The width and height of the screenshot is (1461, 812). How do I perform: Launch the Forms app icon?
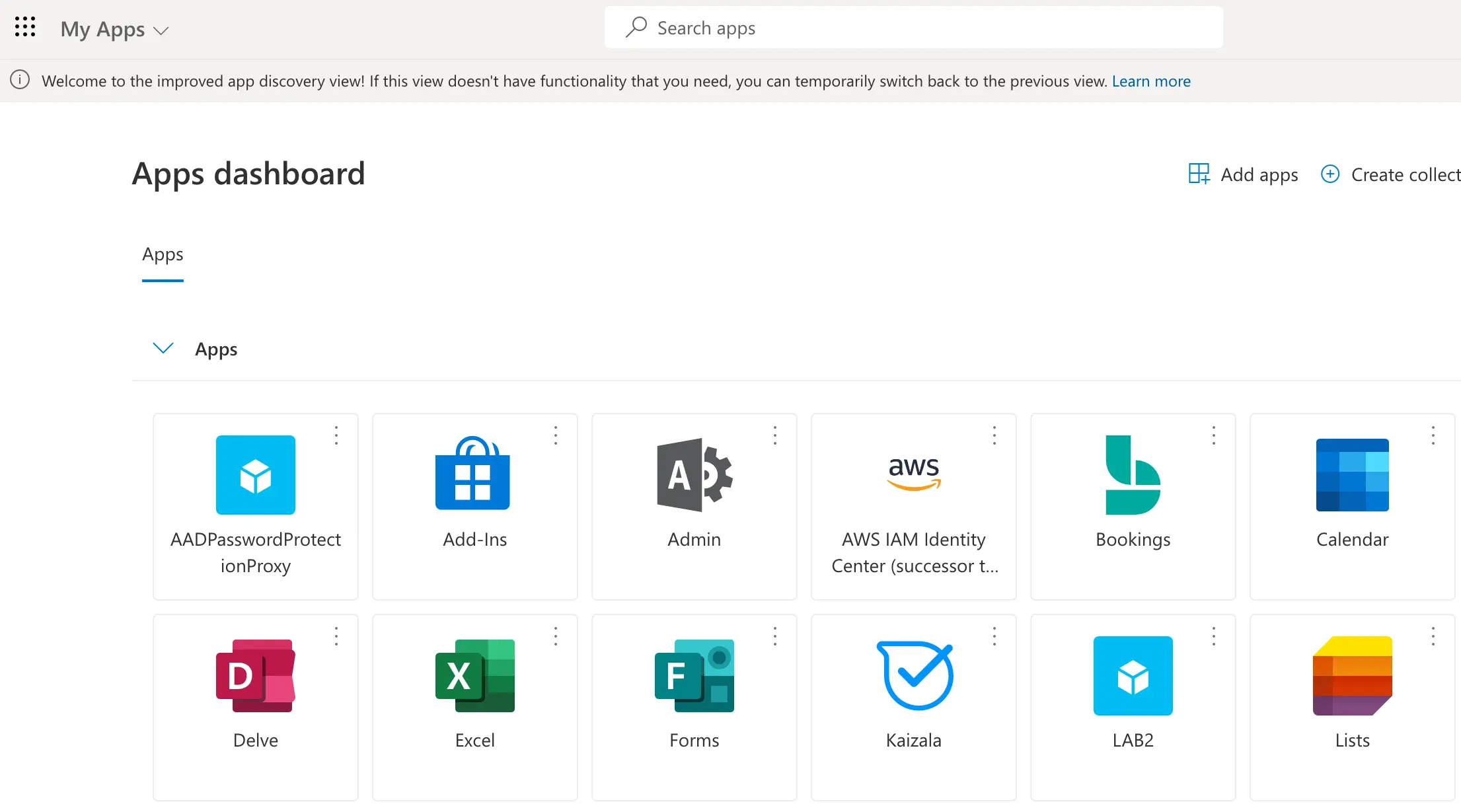point(694,676)
